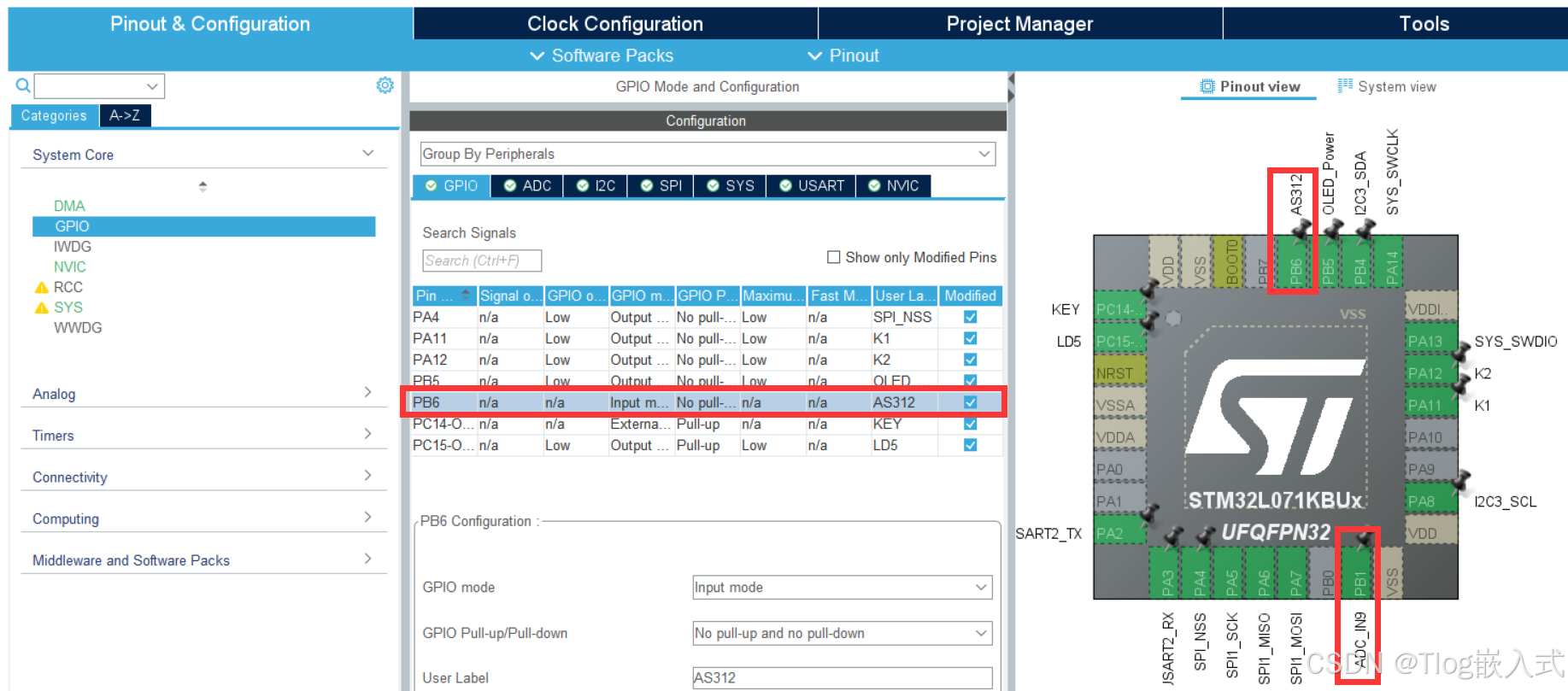The image size is (1568, 691).
Task: Open the USART peripheral tab
Action: pos(811,186)
